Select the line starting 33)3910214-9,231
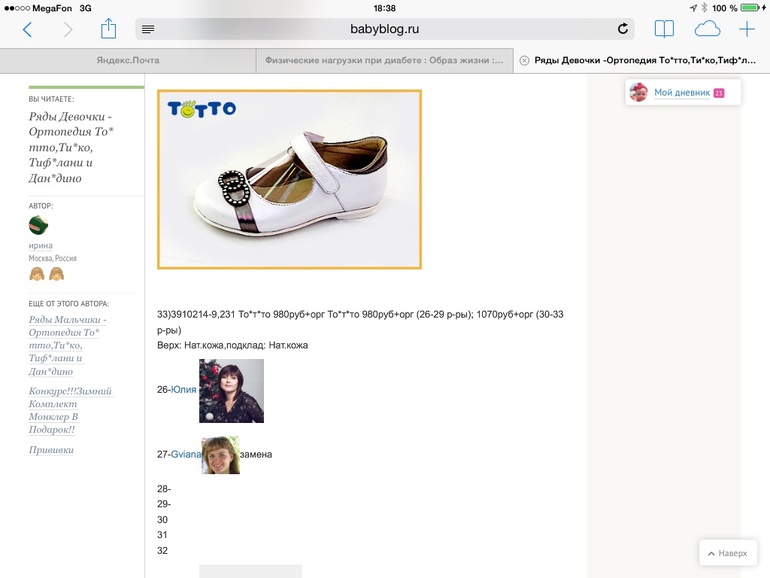Screen dimensions: 770x578 click(x=360, y=322)
